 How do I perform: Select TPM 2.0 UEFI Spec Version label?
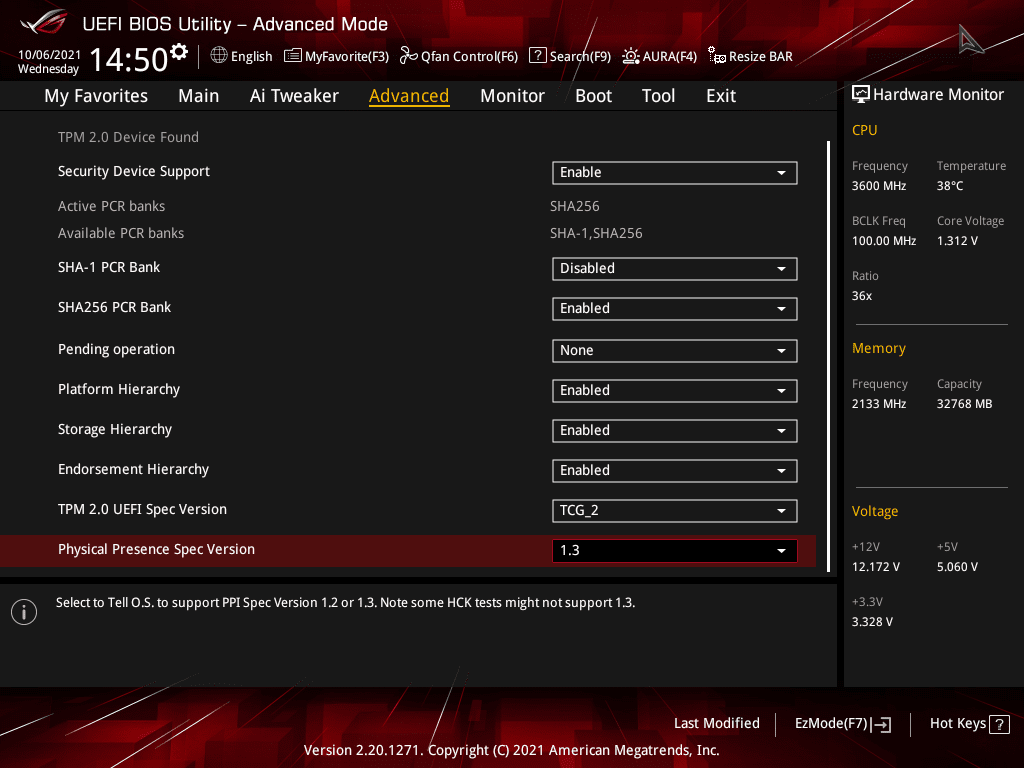pyautogui.click(x=142, y=509)
